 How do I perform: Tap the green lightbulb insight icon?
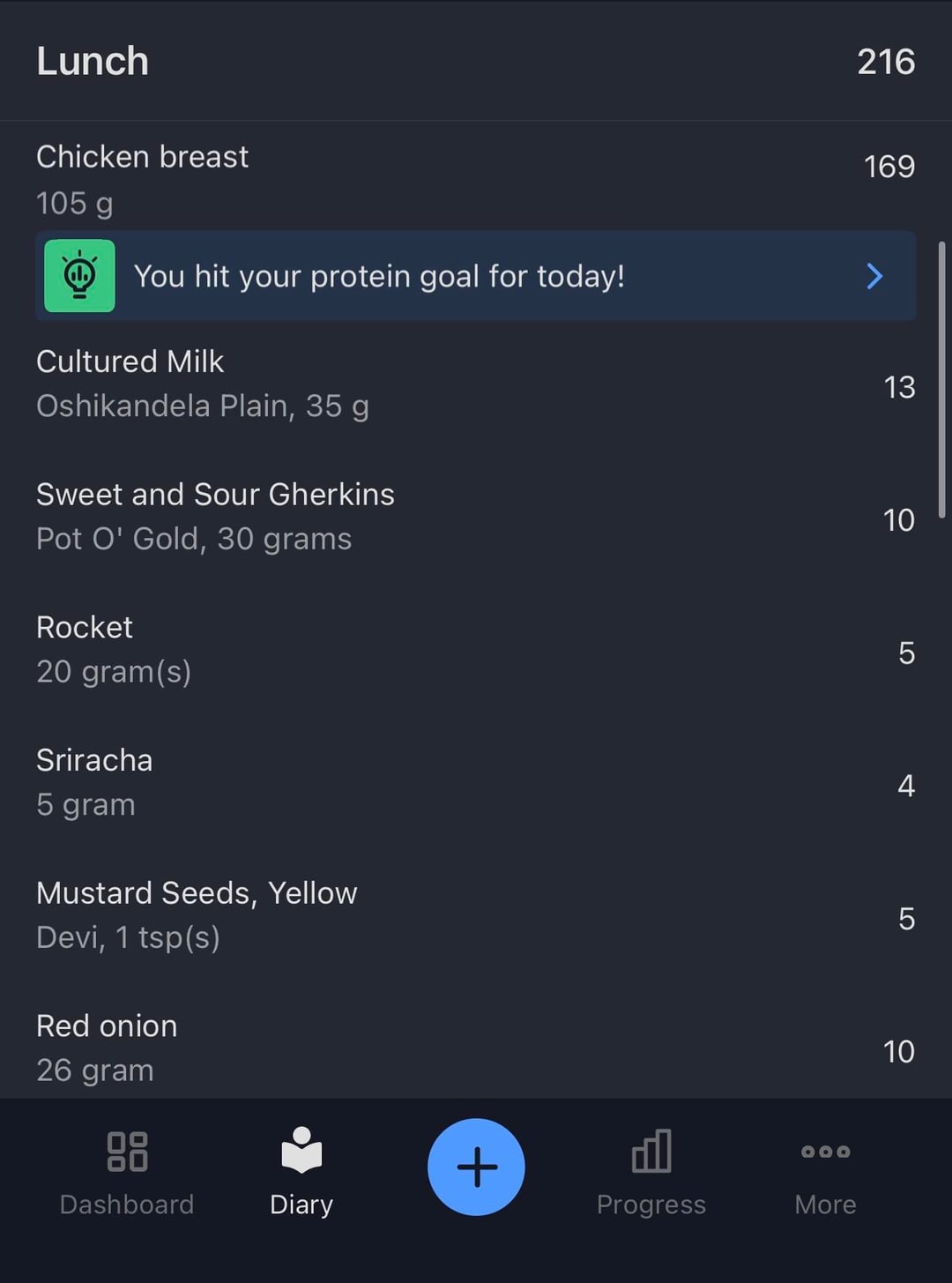click(x=79, y=276)
